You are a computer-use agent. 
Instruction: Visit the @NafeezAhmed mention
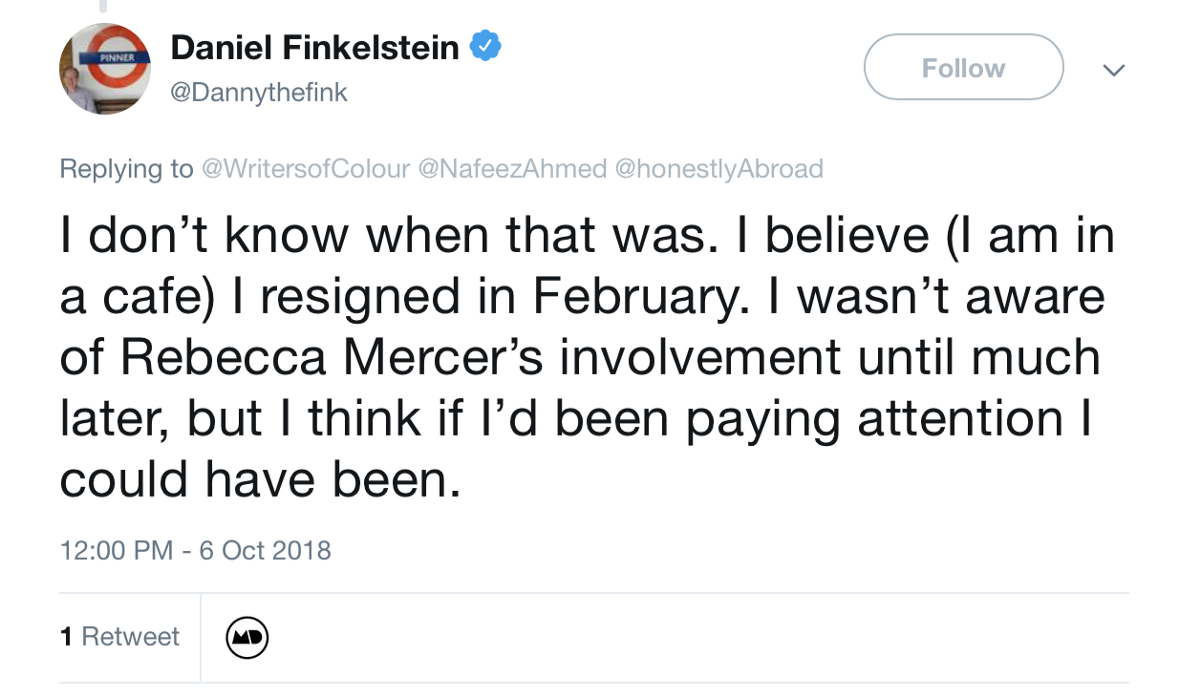[x=511, y=169]
